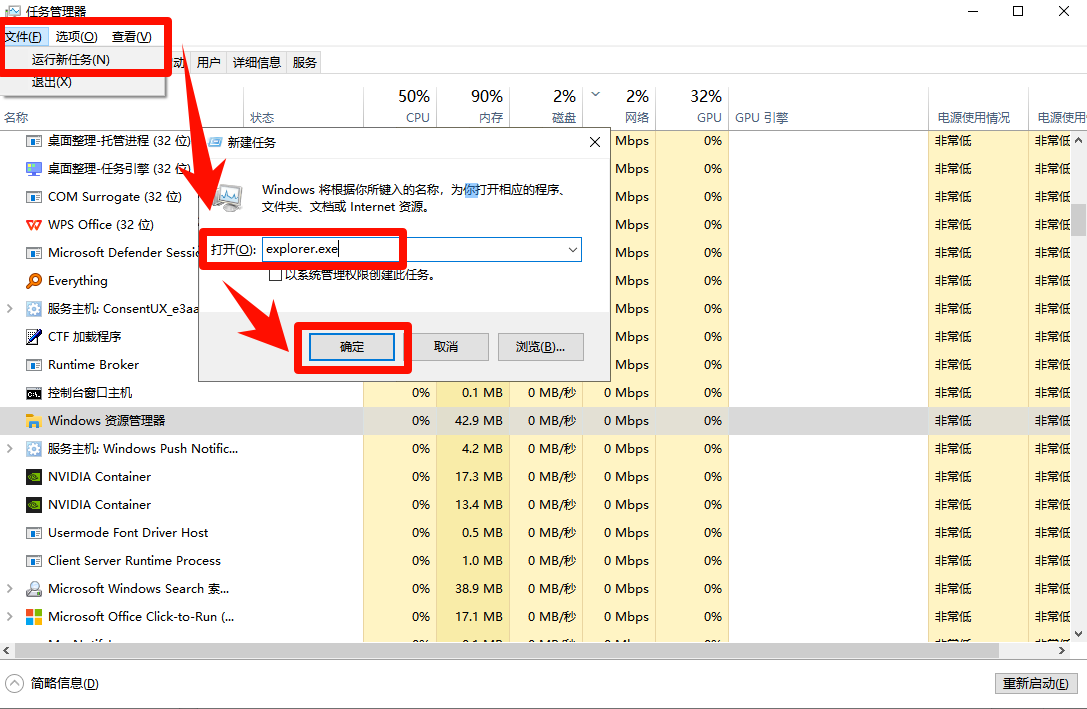Screen dimensions: 1087x709
Task: Click the Run dialog computer graphic icon
Action: [x=228, y=198]
